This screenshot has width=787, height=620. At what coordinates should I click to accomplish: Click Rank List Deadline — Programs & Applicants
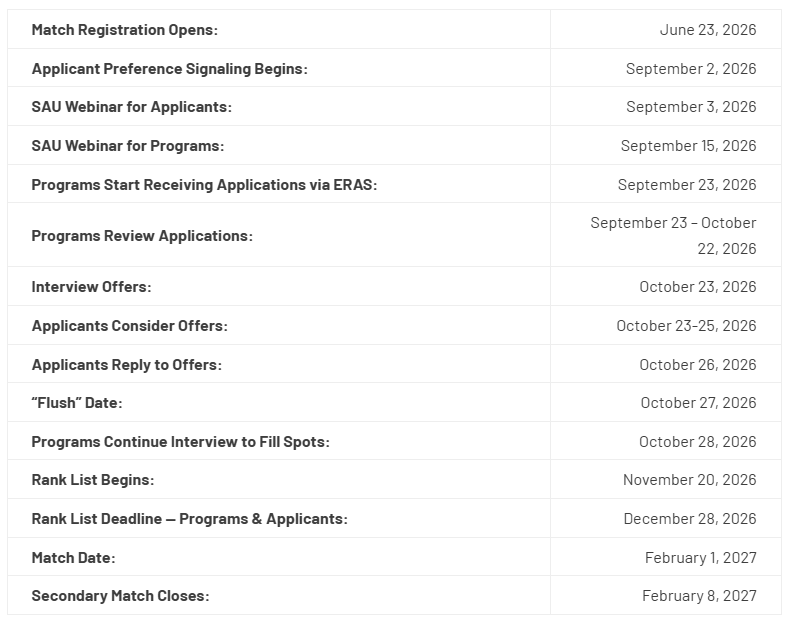[189, 519]
